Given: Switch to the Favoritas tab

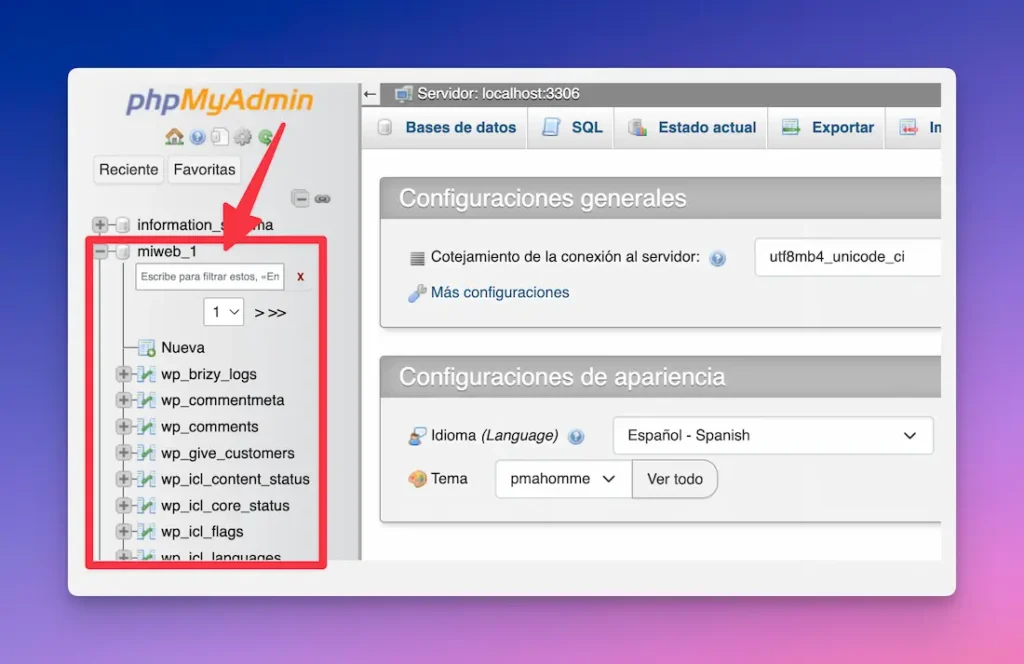Looking at the screenshot, I should coord(204,170).
